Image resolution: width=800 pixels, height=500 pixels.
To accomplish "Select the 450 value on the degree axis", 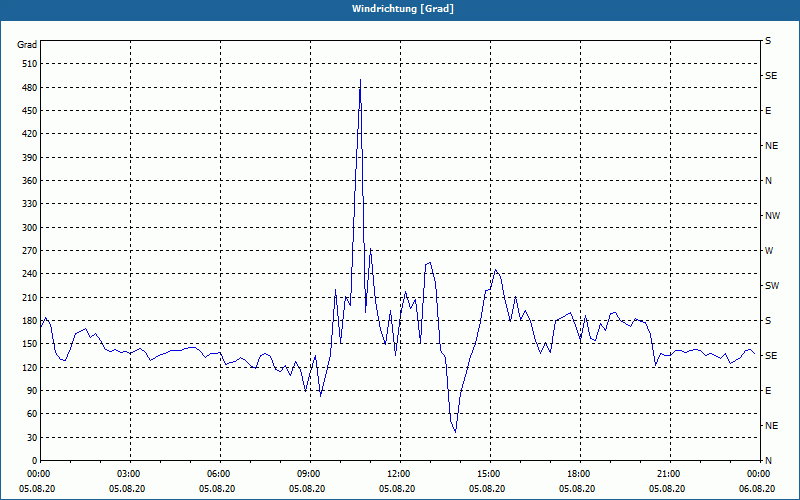I will coord(30,111).
